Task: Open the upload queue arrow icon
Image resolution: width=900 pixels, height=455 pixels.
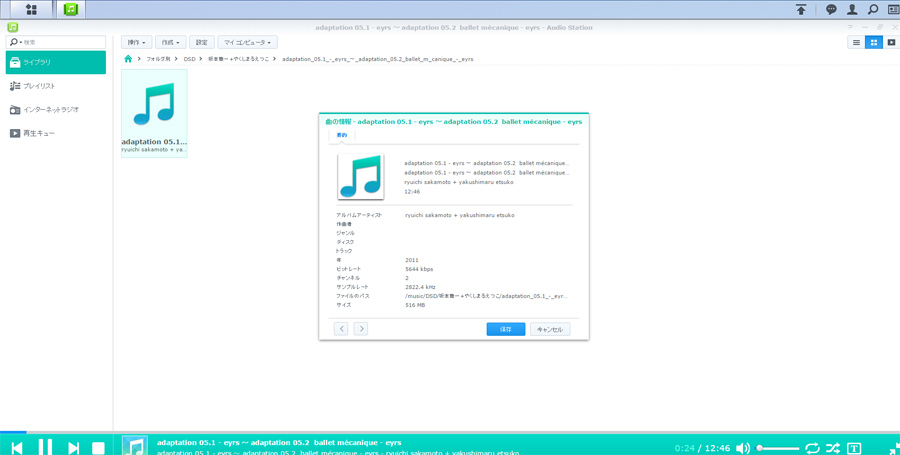Action: [801, 9]
